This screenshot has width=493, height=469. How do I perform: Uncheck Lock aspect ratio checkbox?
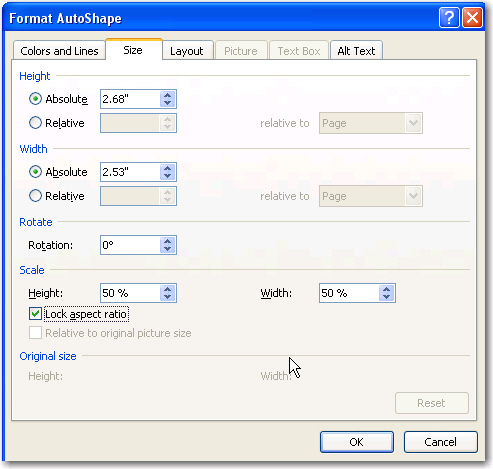pos(35,314)
